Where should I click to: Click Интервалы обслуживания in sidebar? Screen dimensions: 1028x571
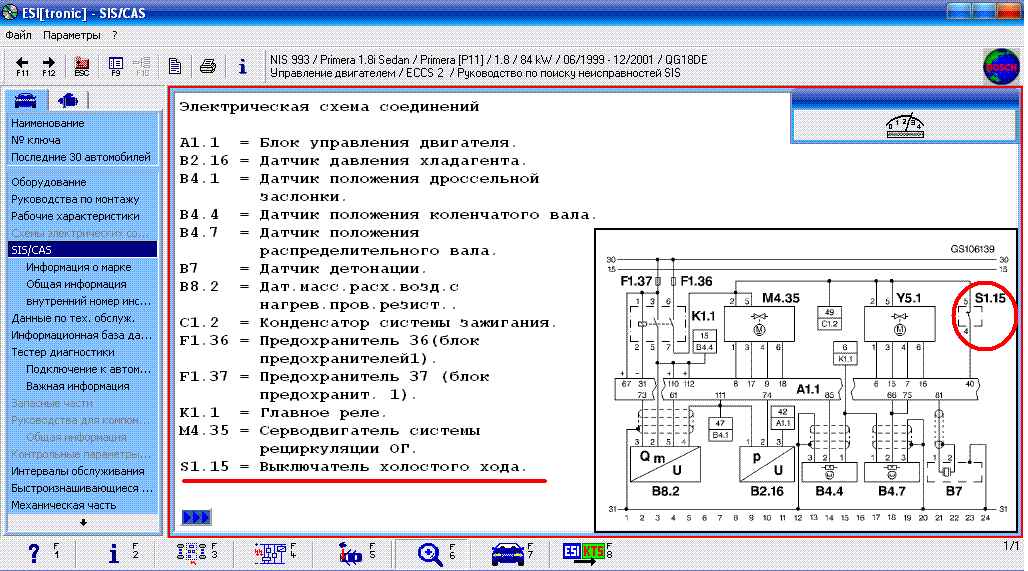pyautogui.click(x=78, y=471)
